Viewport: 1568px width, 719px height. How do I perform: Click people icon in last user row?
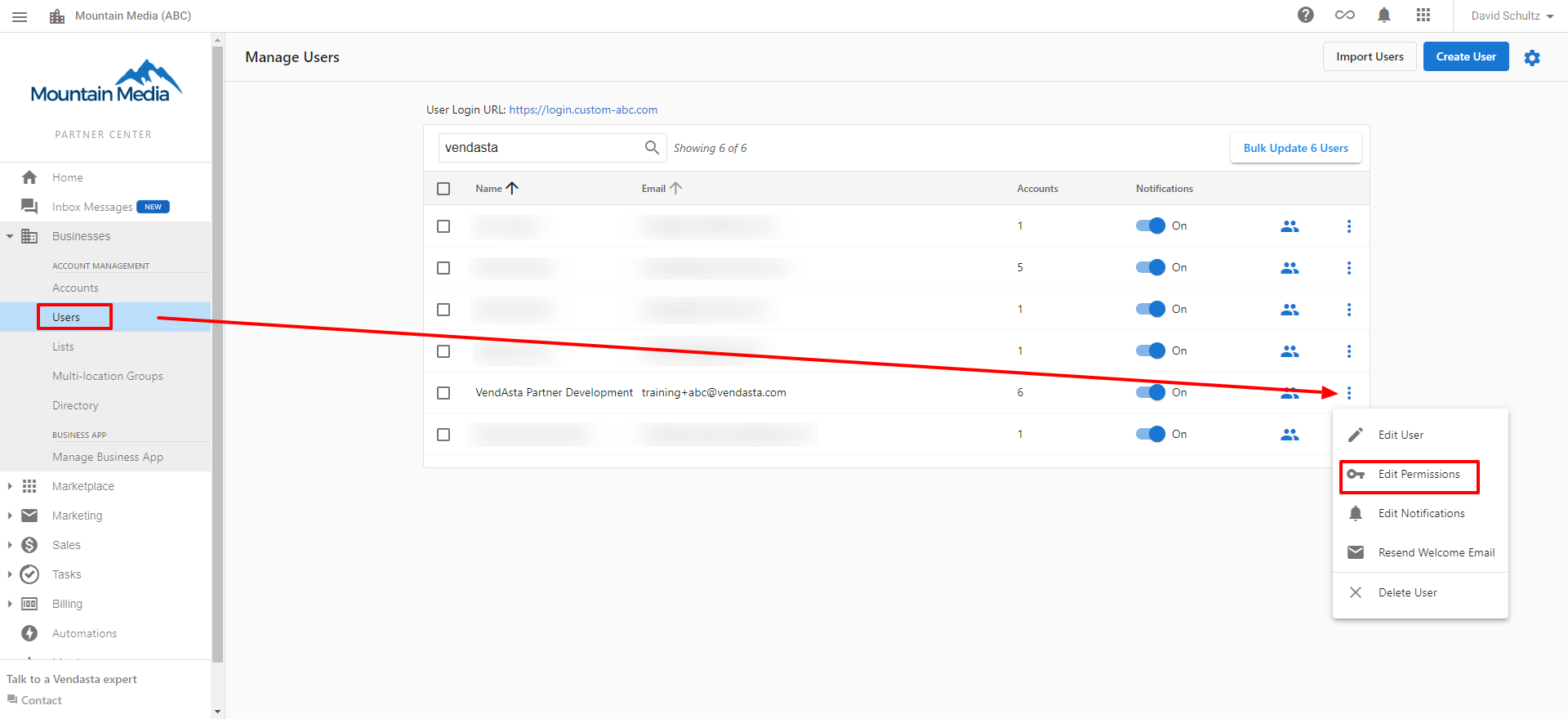pyautogui.click(x=1290, y=434)
